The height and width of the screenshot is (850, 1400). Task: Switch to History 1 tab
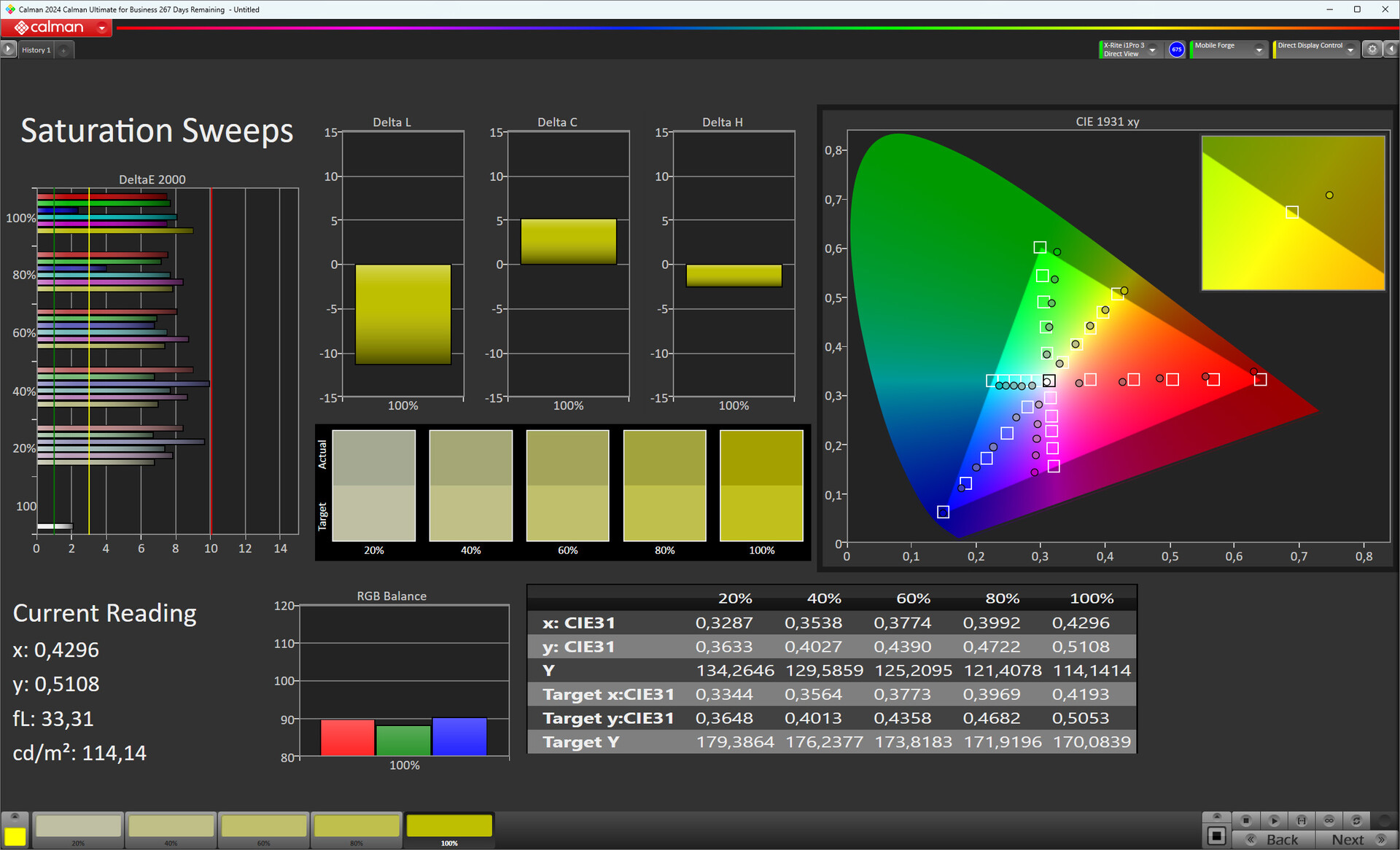coord(36,50)
